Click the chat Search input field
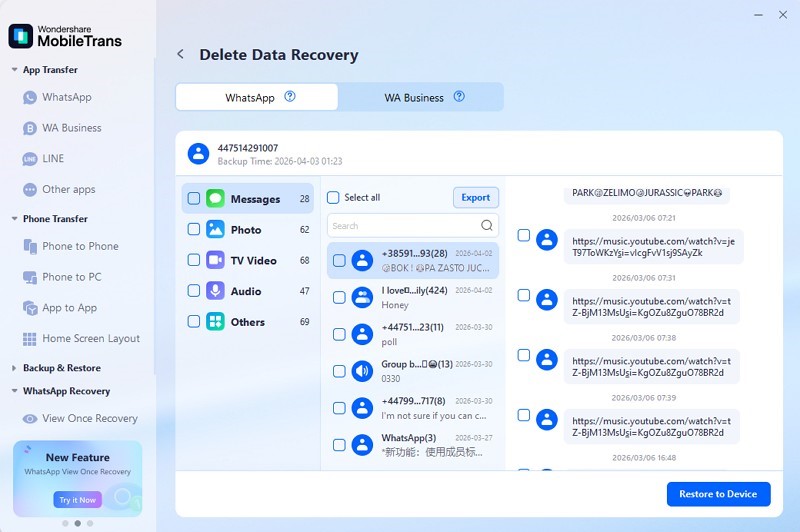Viewport: 800px width, 532px height. [402, 226]
